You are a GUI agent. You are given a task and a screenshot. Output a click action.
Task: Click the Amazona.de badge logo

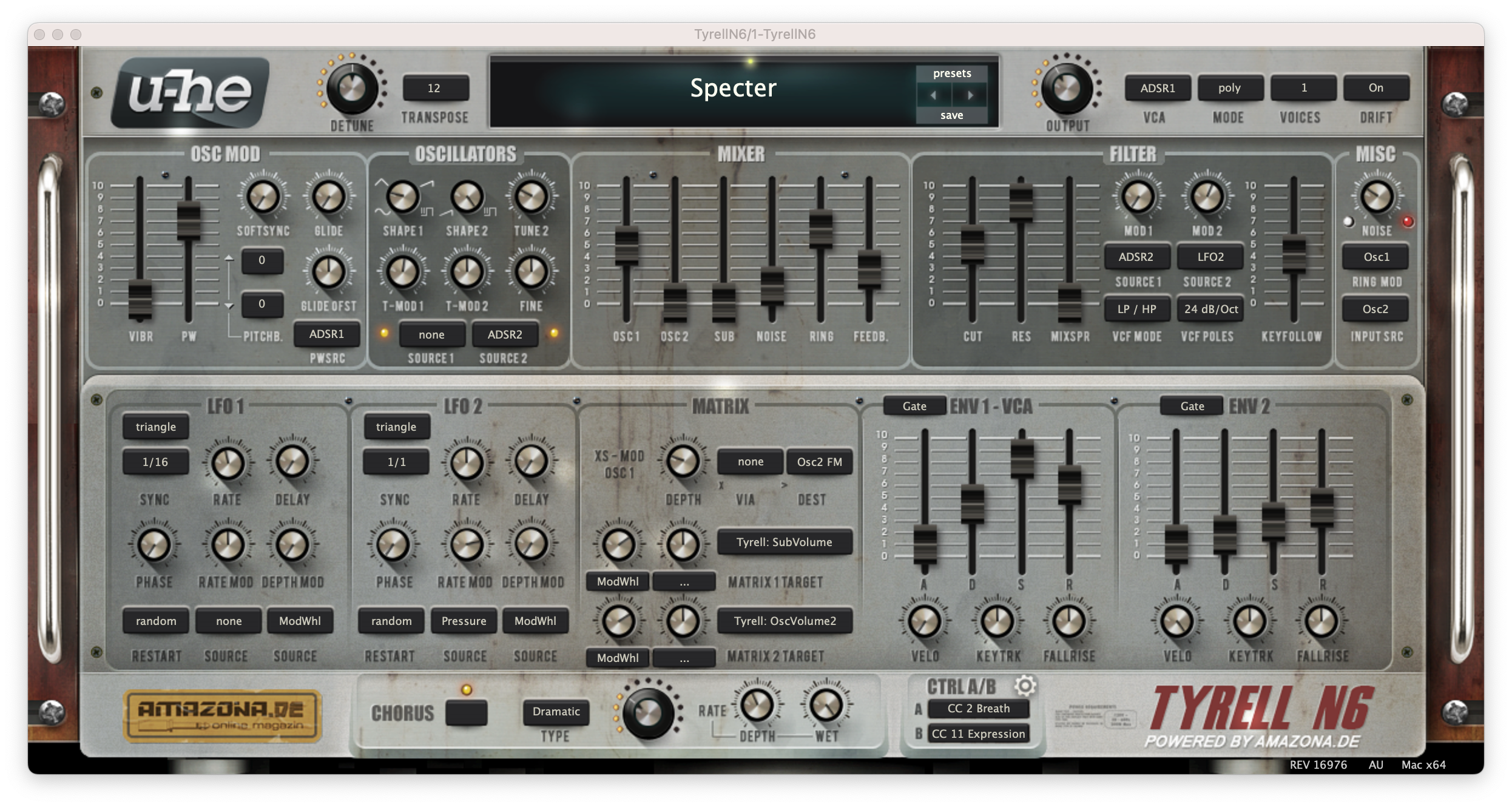point(222,716)
